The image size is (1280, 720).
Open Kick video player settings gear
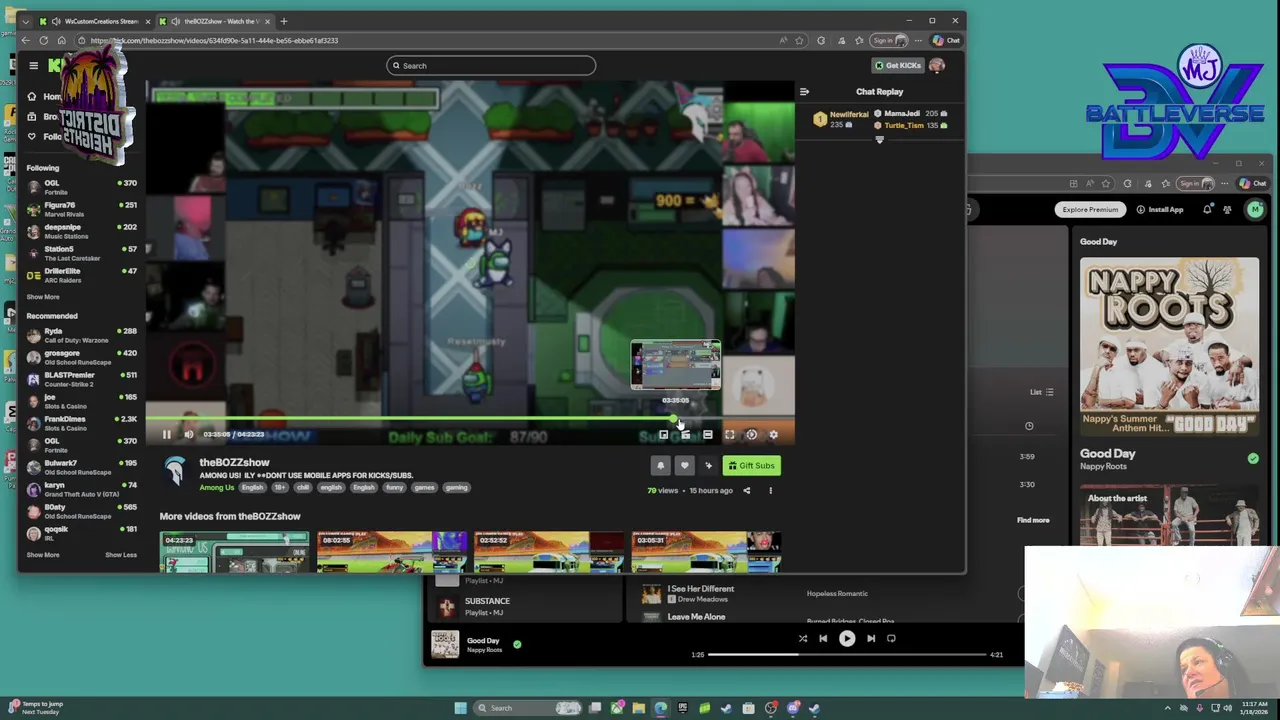[773, 434]
